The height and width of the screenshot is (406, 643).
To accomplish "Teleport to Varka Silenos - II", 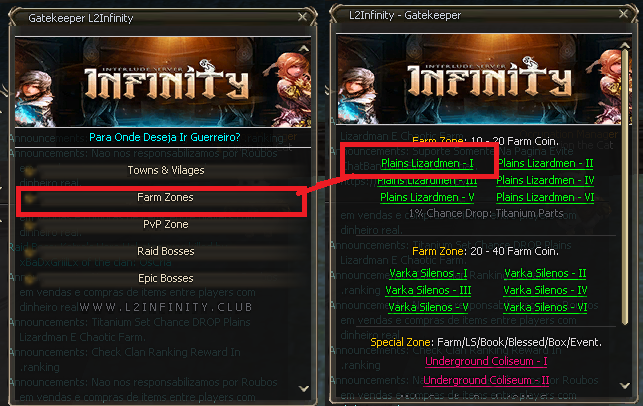I will [x=545, y=273].
